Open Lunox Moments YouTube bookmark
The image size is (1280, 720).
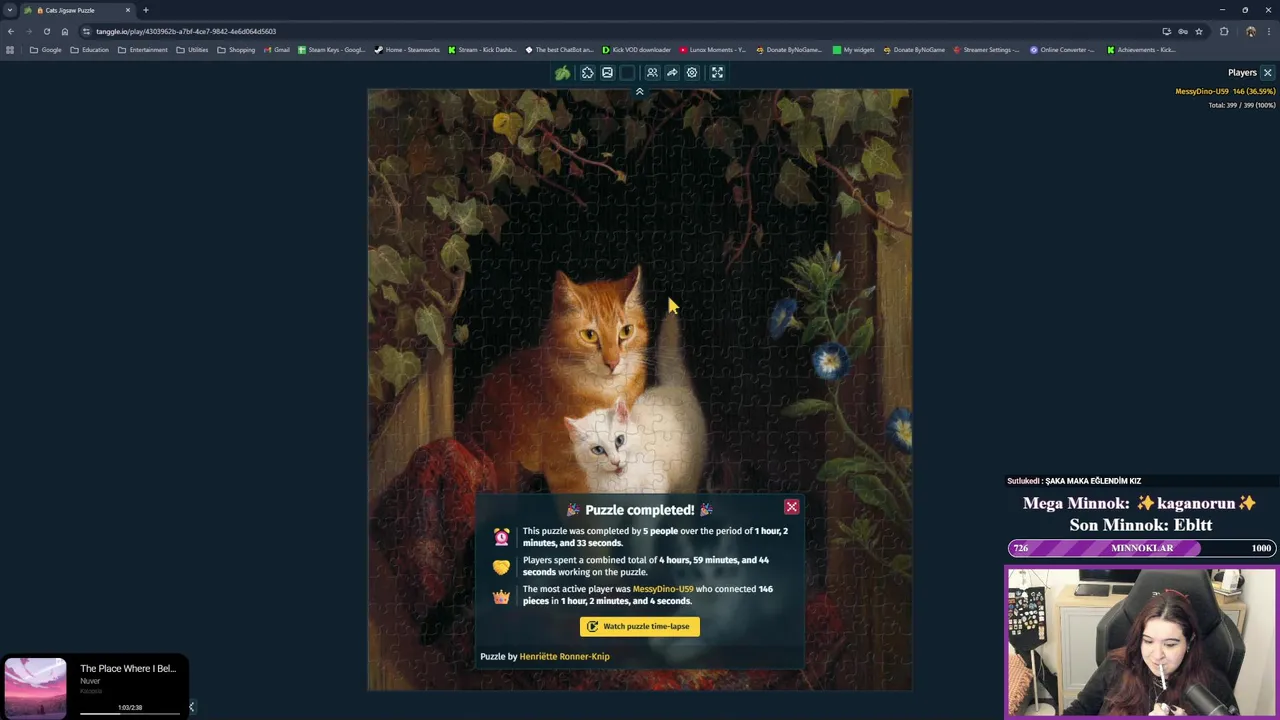tap(713, 50)
